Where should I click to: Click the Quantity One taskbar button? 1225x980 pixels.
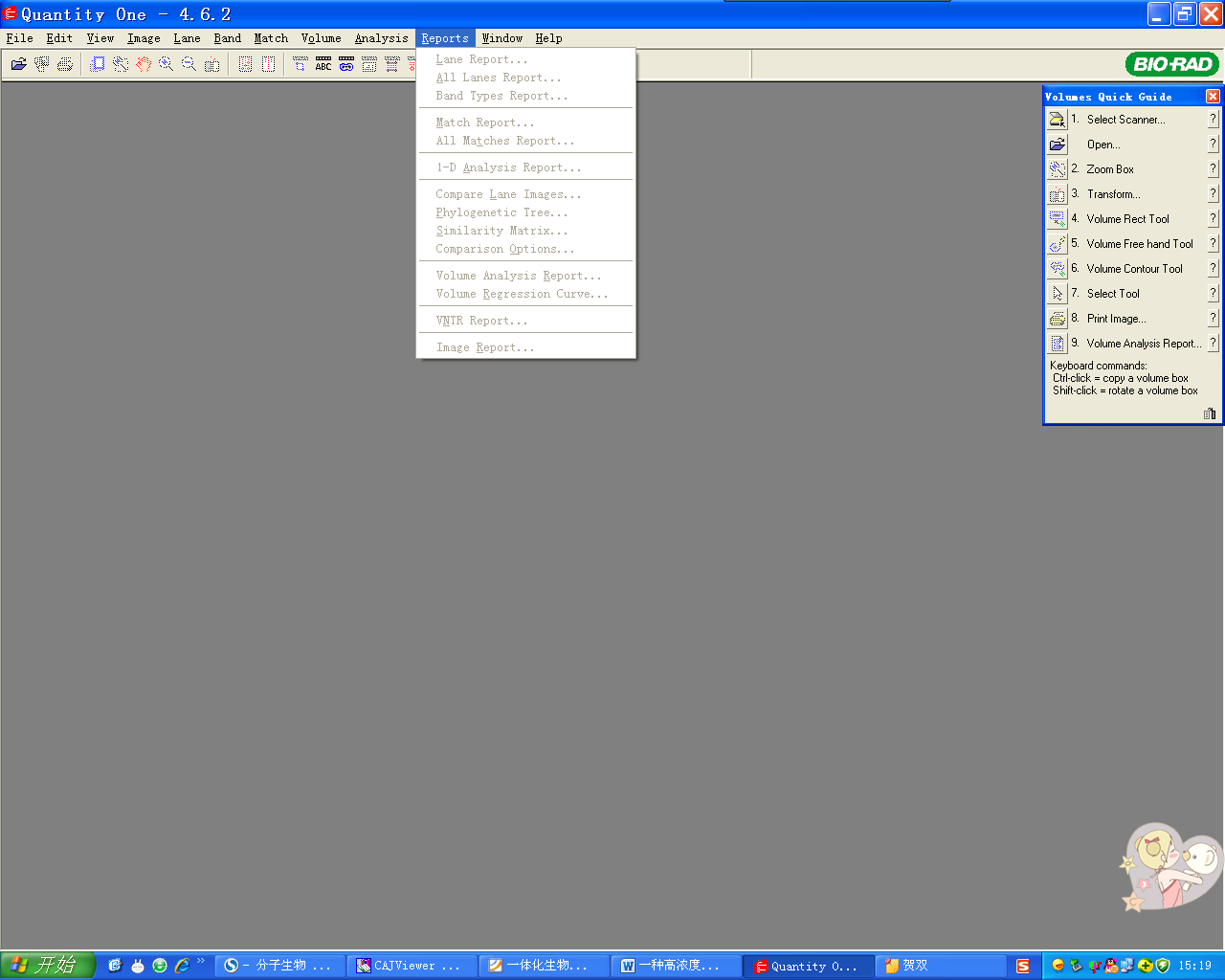[809, 966]
